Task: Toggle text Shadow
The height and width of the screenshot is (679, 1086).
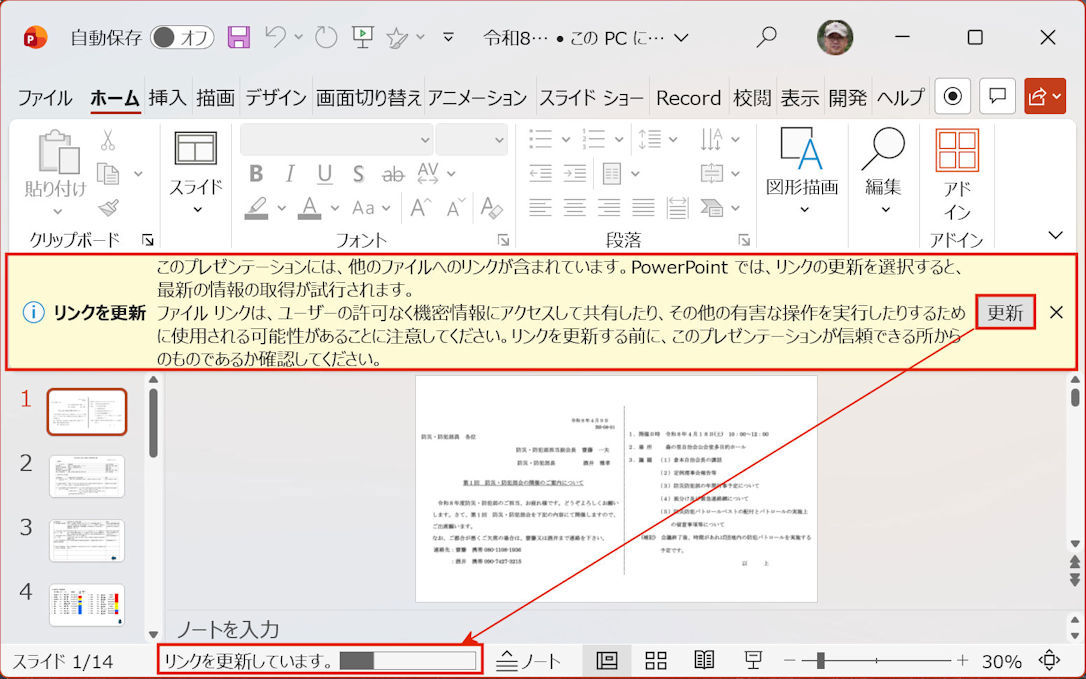Action: 358,173
